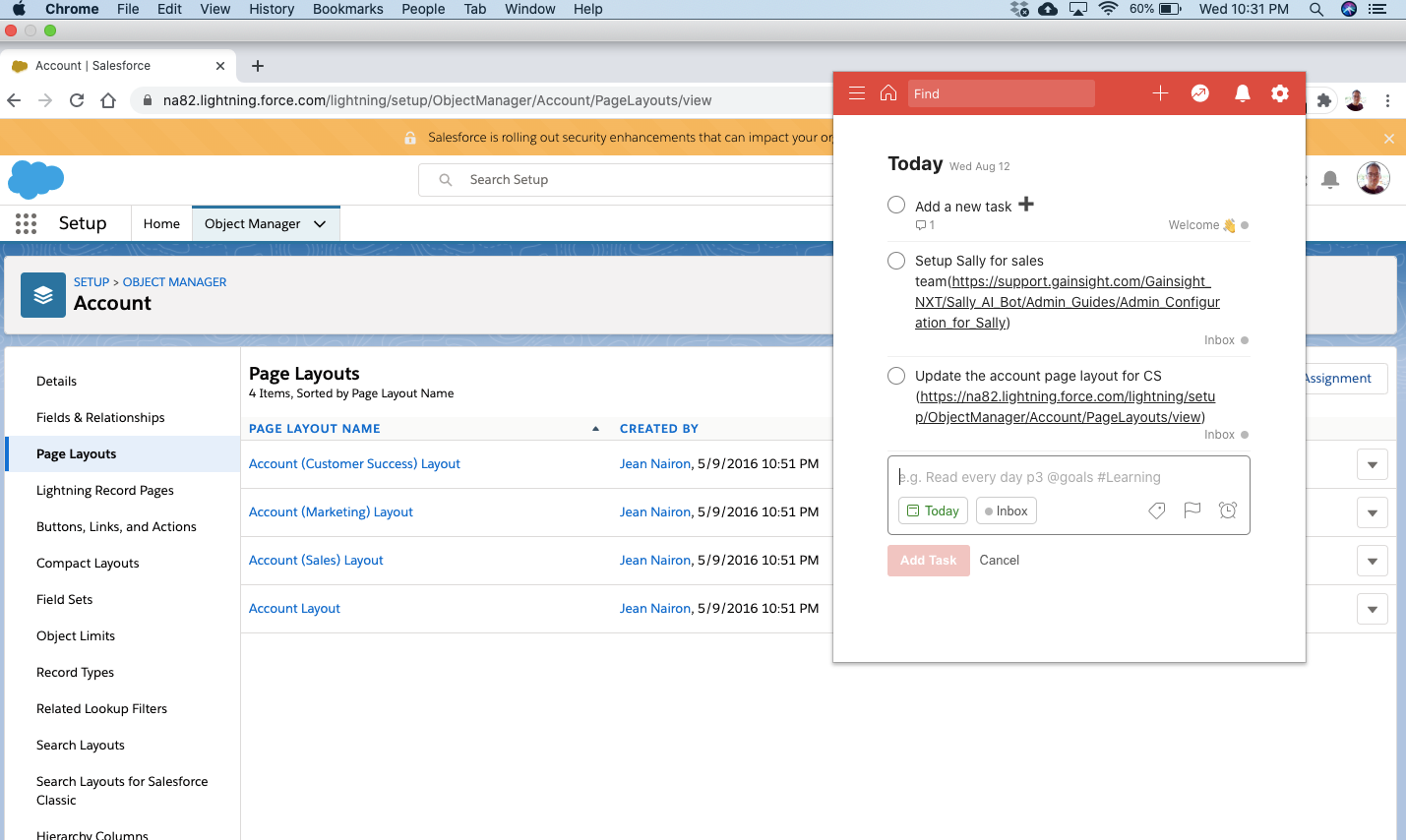Open Todoist settings gear

tap(1280, 93)
